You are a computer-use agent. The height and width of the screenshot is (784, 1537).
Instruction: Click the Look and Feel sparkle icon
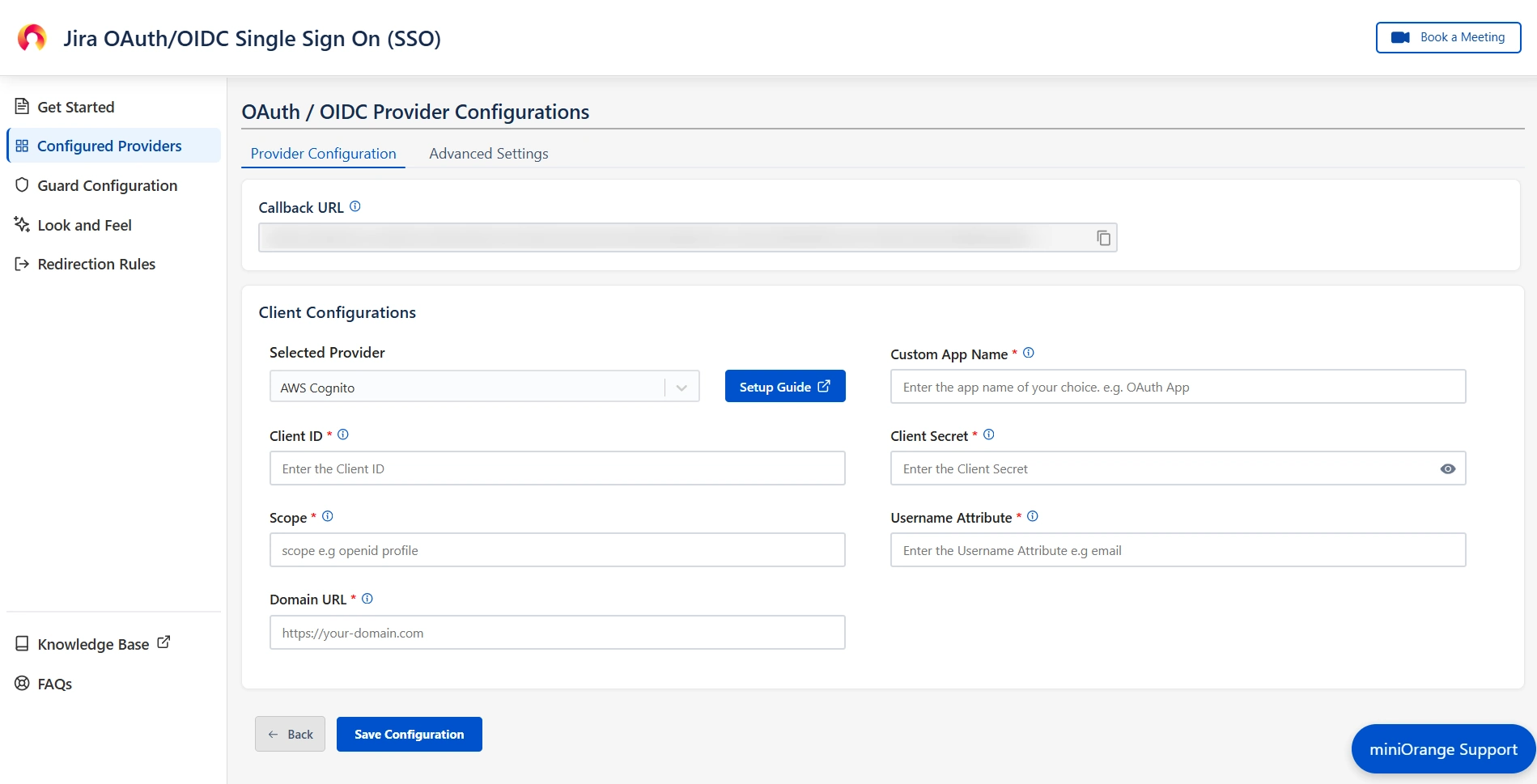tap(22, 224)
